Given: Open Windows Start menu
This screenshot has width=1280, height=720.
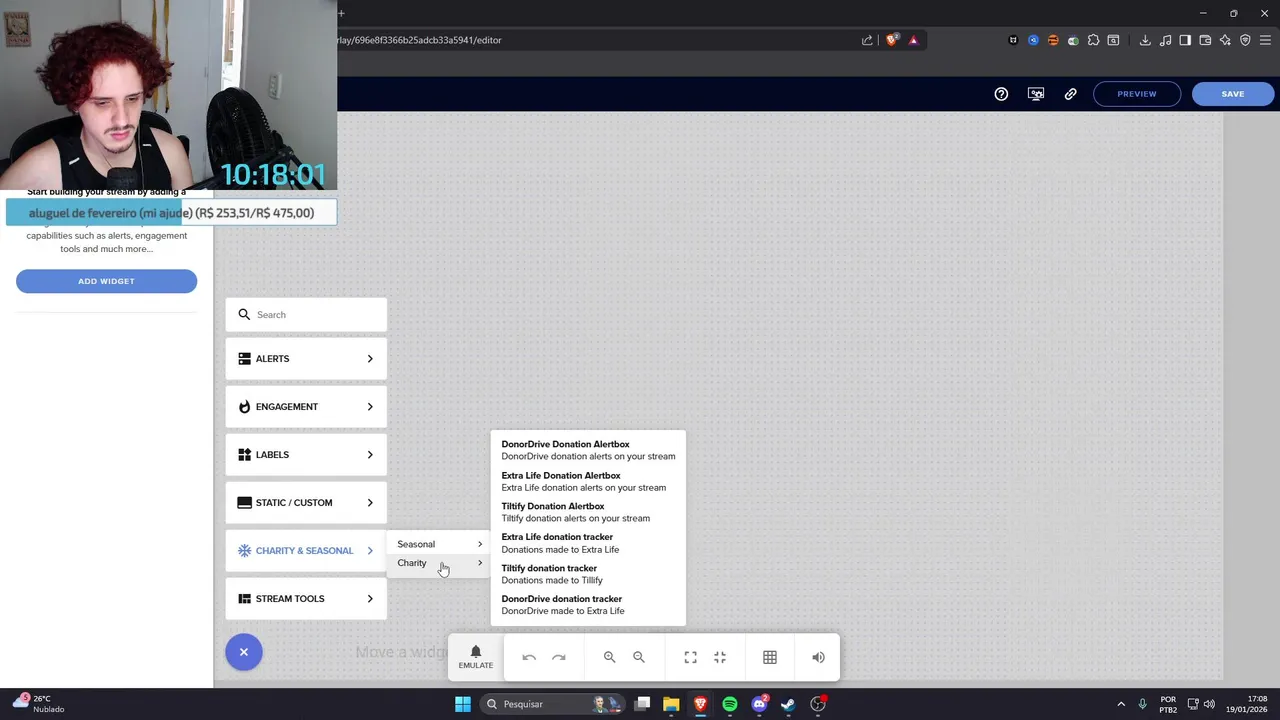Looking at the screenshot, I should tap(463, 704).
